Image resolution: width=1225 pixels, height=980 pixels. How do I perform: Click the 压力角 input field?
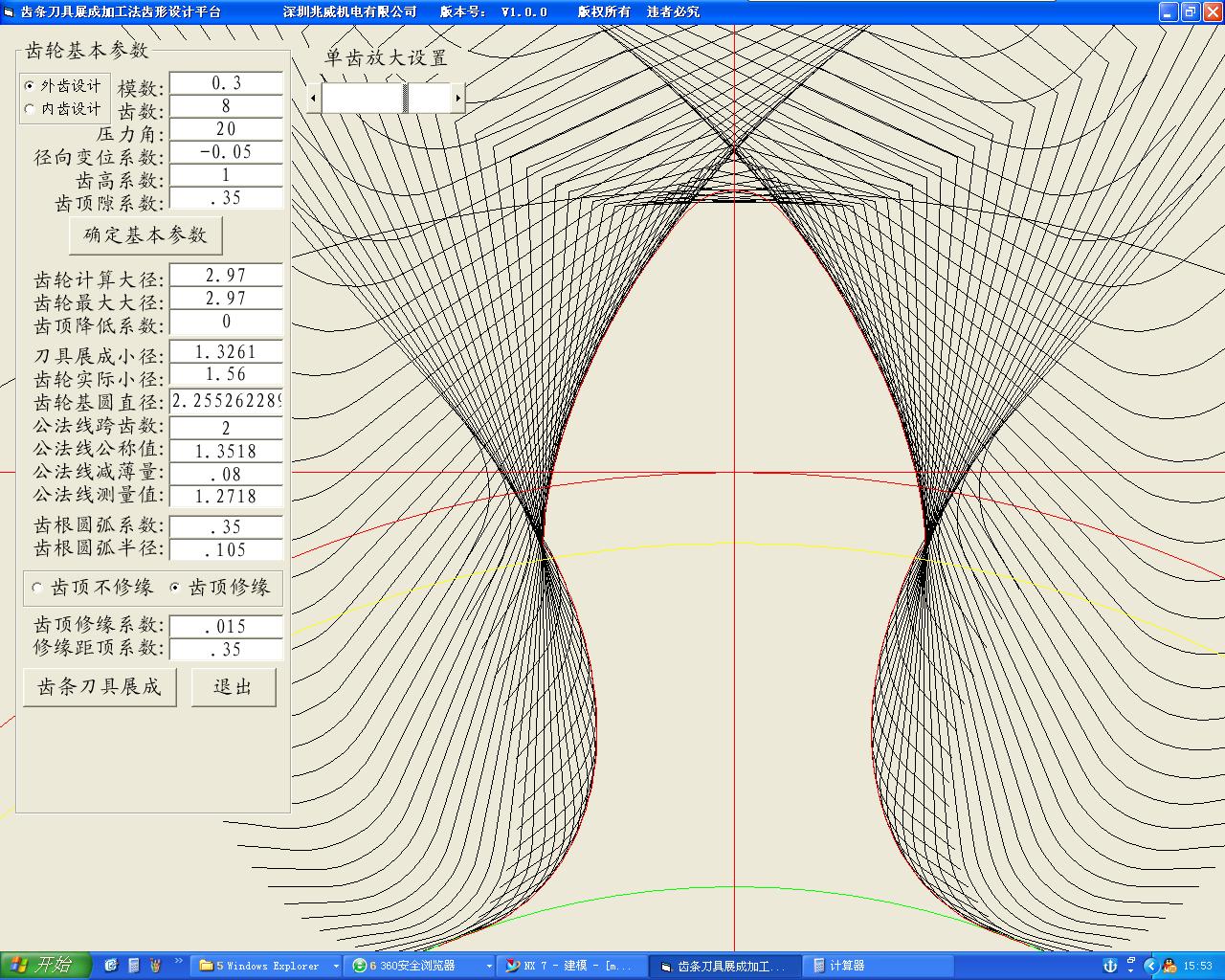point(226,129)
